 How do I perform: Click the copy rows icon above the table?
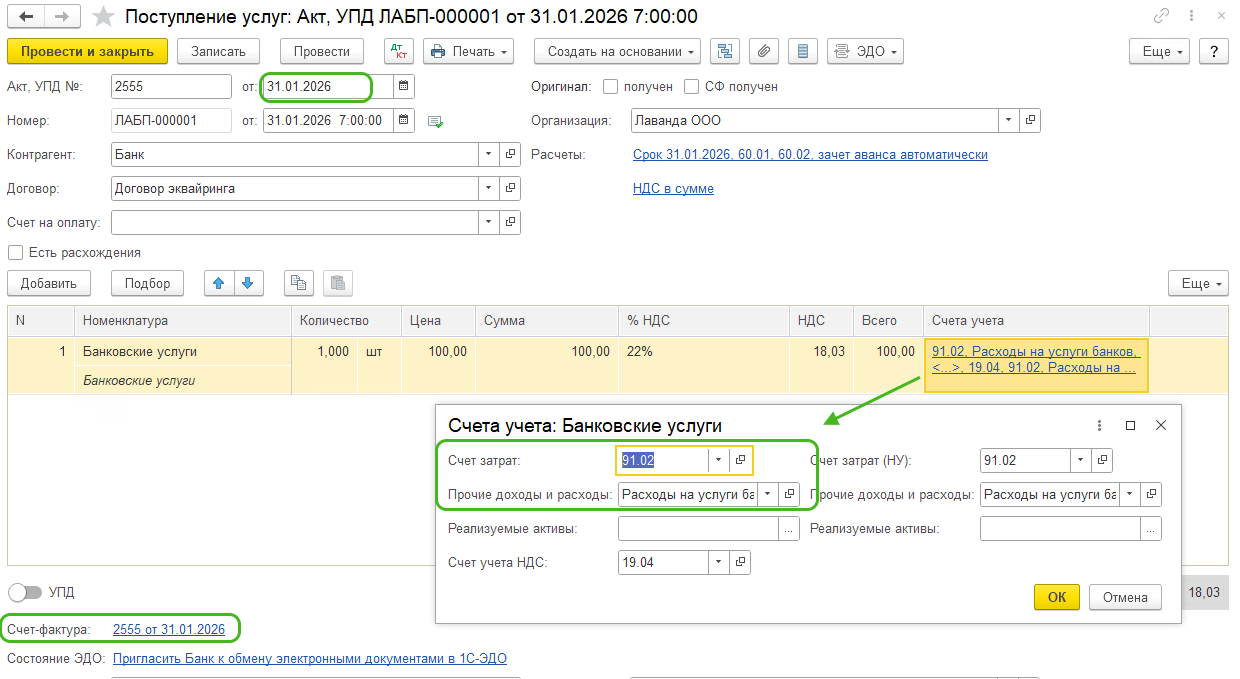(x=298, y=283)
